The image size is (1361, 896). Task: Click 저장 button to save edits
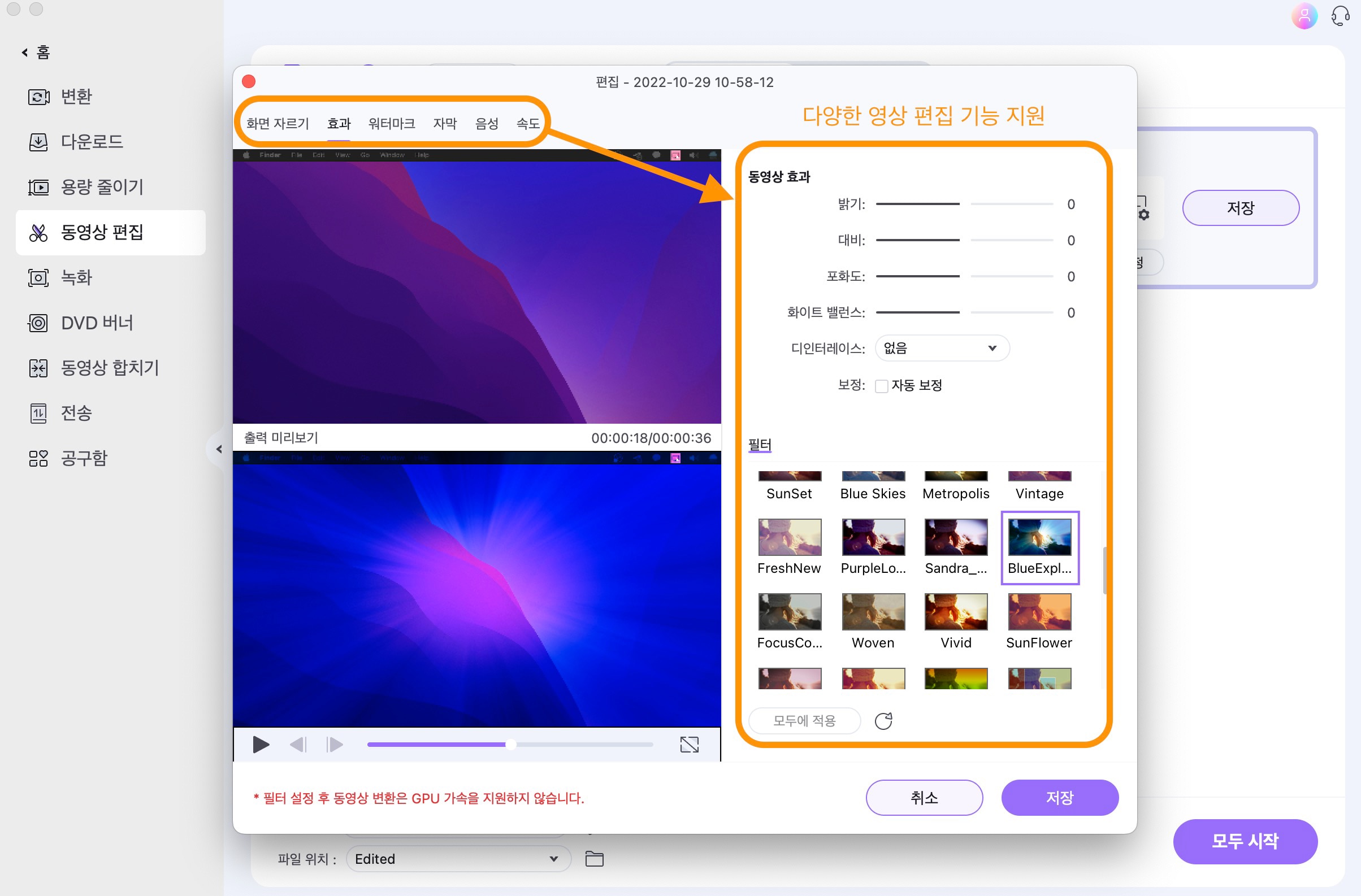tap(1060, 797)
